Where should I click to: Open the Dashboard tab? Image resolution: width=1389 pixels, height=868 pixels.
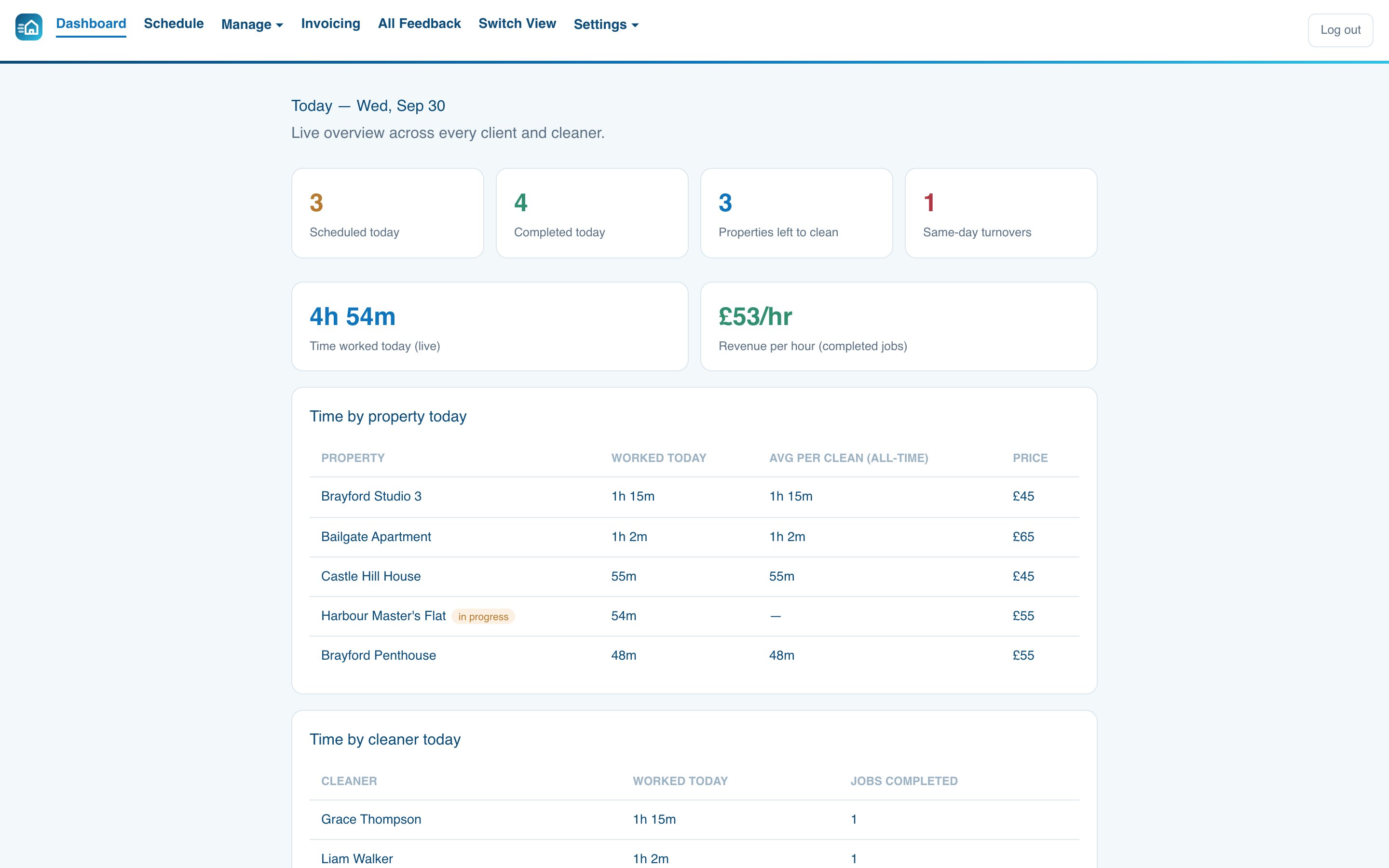[x=91, y=24]
